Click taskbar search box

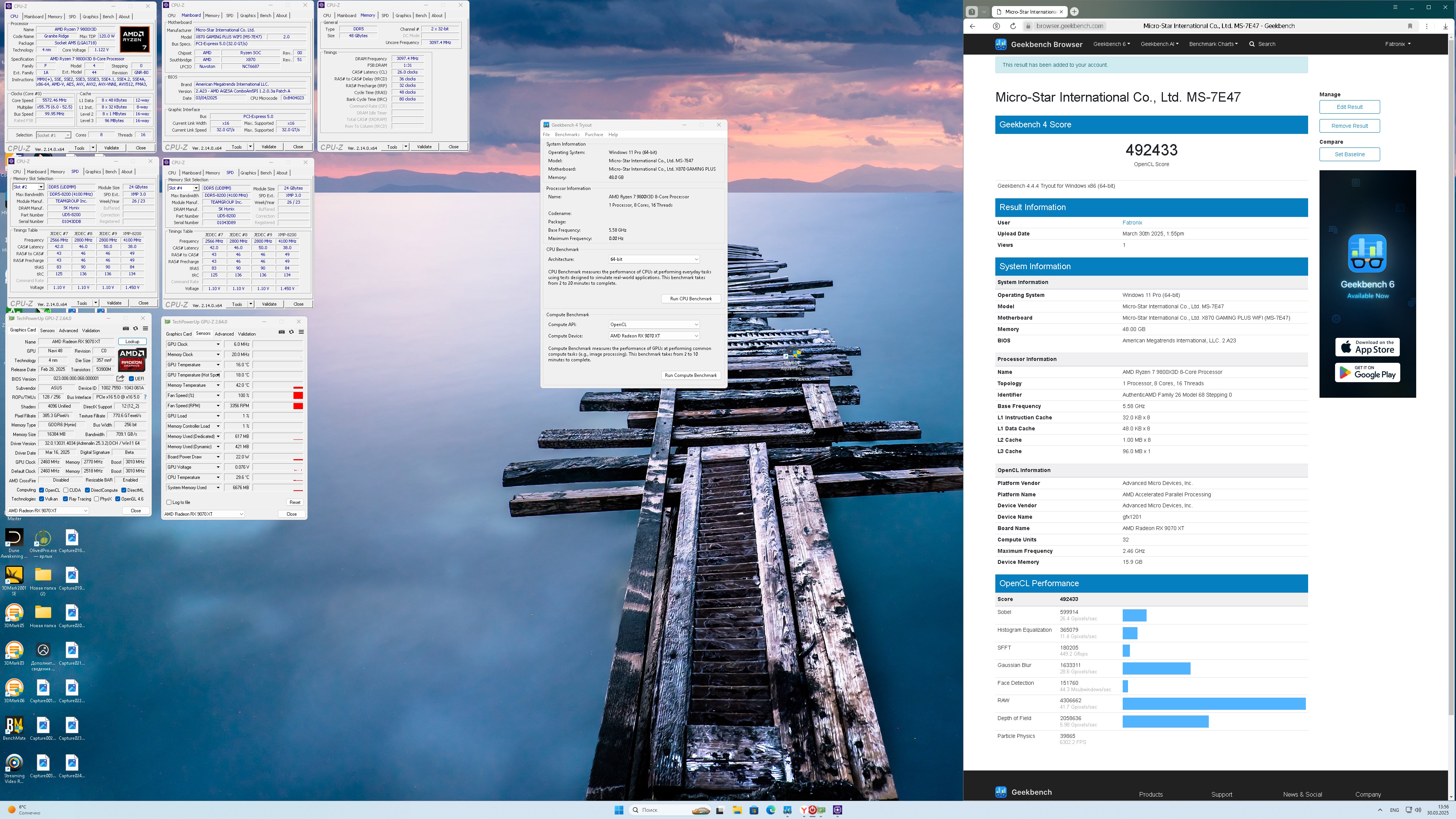pos(670,810)
